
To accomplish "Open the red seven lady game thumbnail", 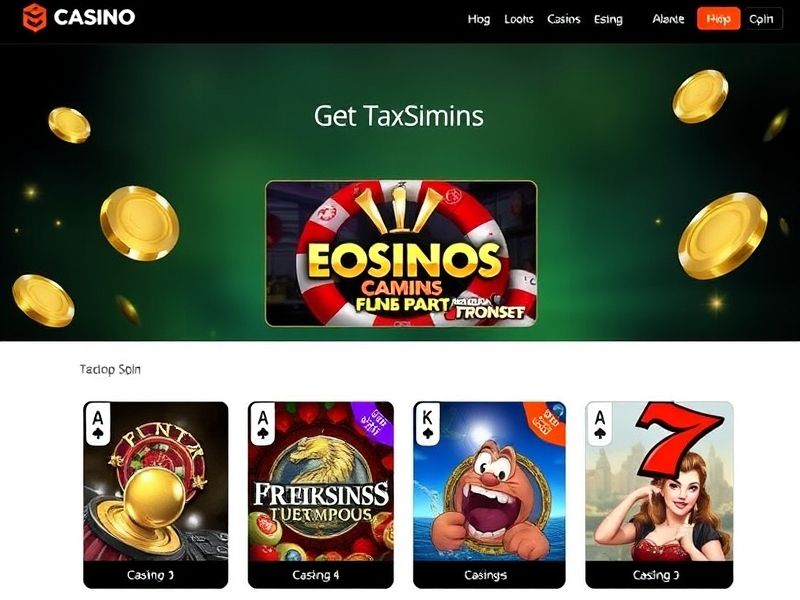I will point(659,481).
